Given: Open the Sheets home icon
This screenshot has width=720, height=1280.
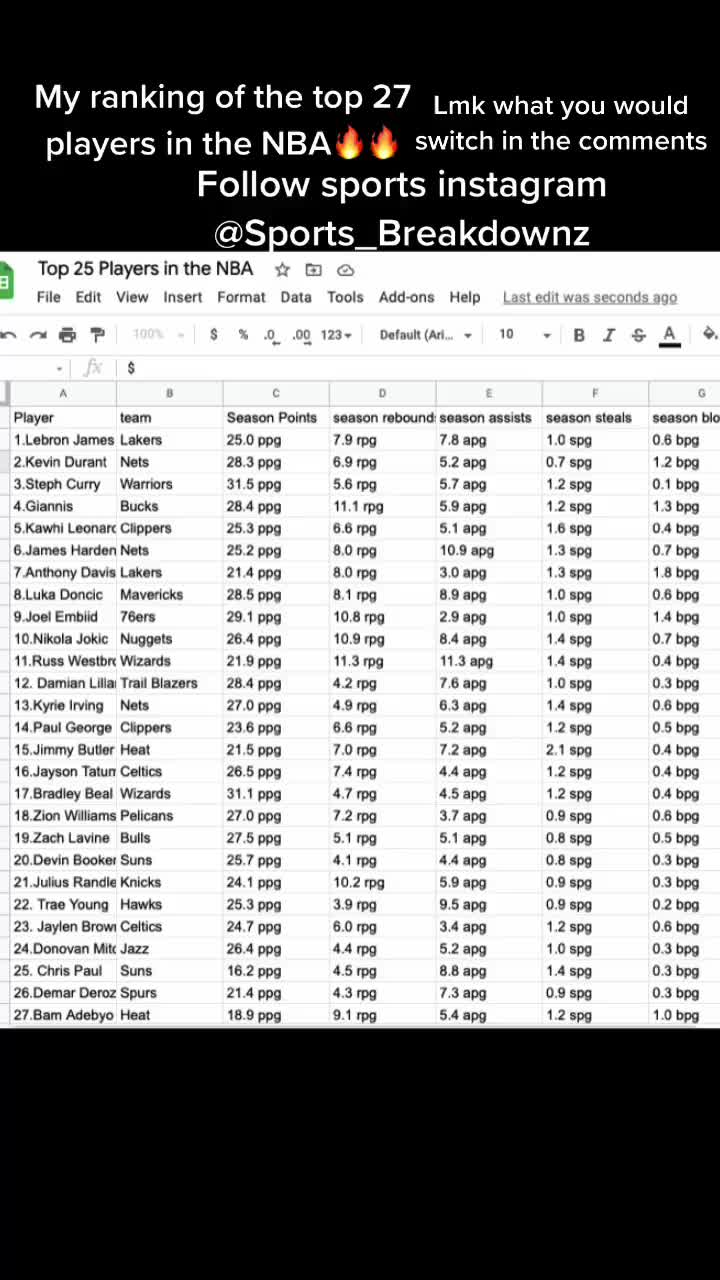Looking at the screenshot, I should tap(4, 282).
